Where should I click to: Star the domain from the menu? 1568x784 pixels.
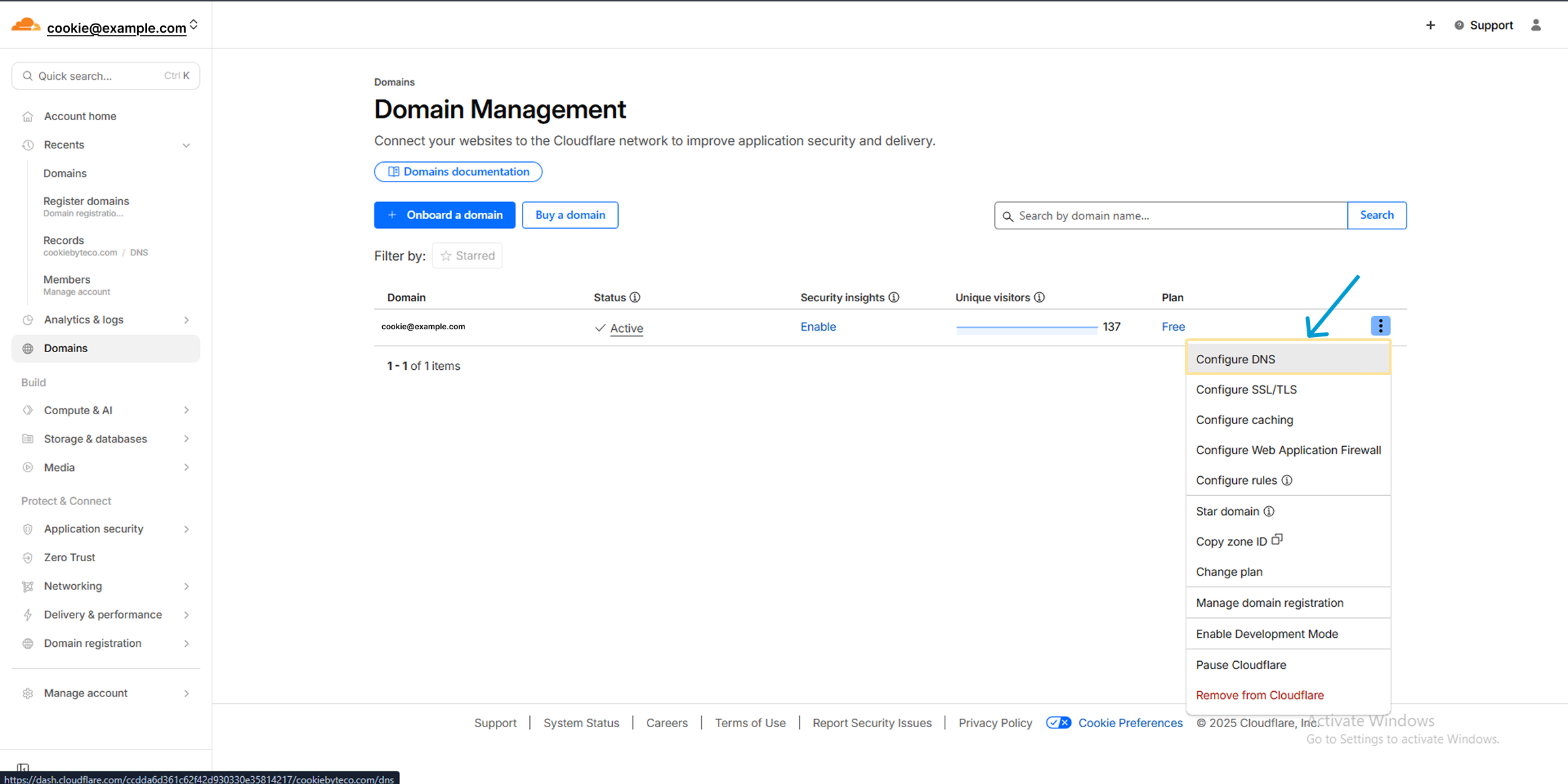tap(1227, 511)
